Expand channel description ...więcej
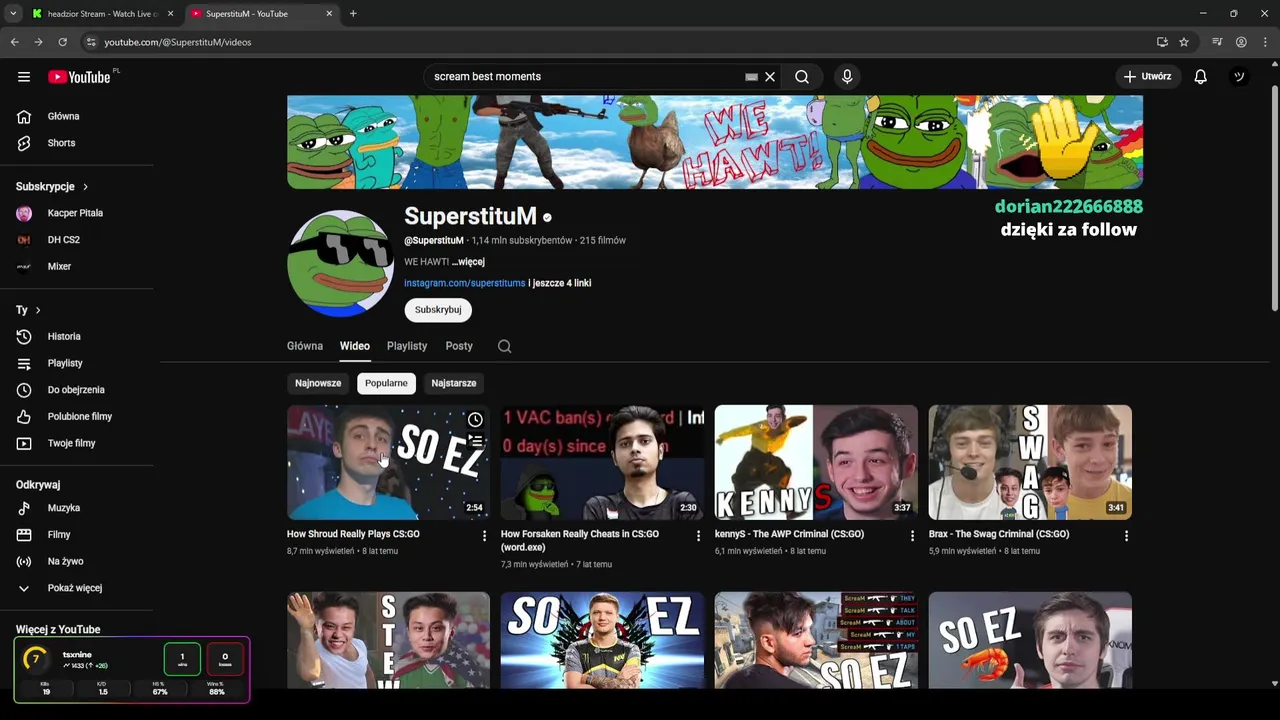 coord(468,262)
